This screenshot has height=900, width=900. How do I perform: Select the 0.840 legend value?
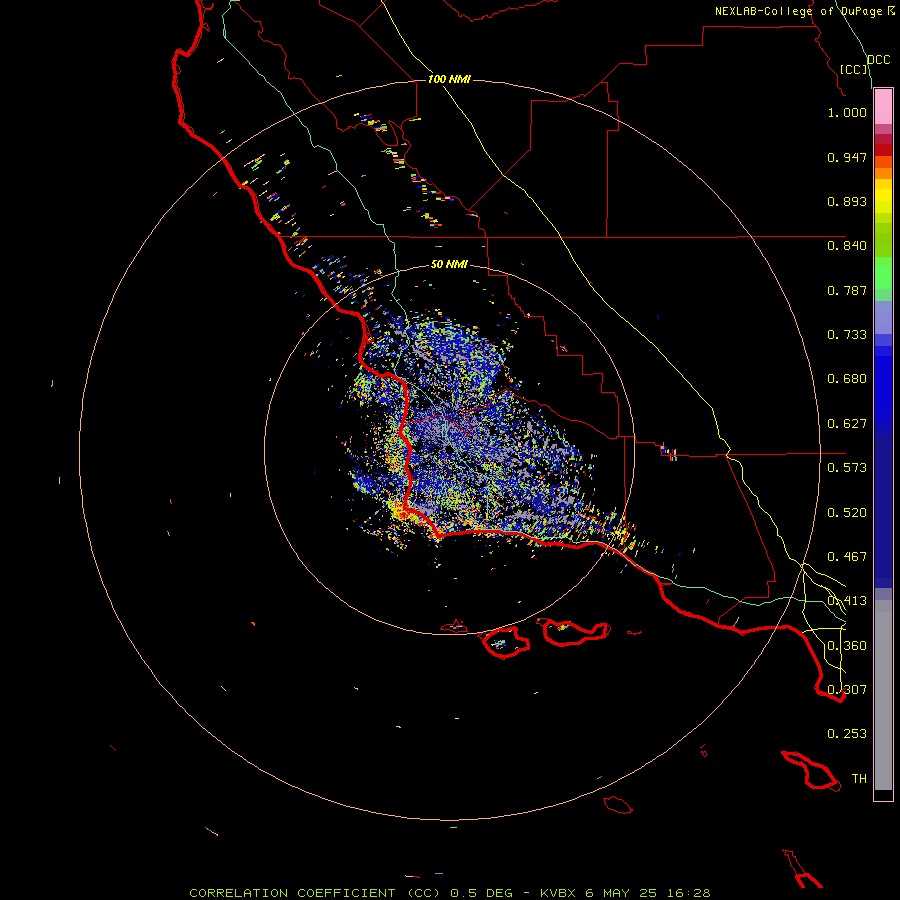tap(847, 246)
